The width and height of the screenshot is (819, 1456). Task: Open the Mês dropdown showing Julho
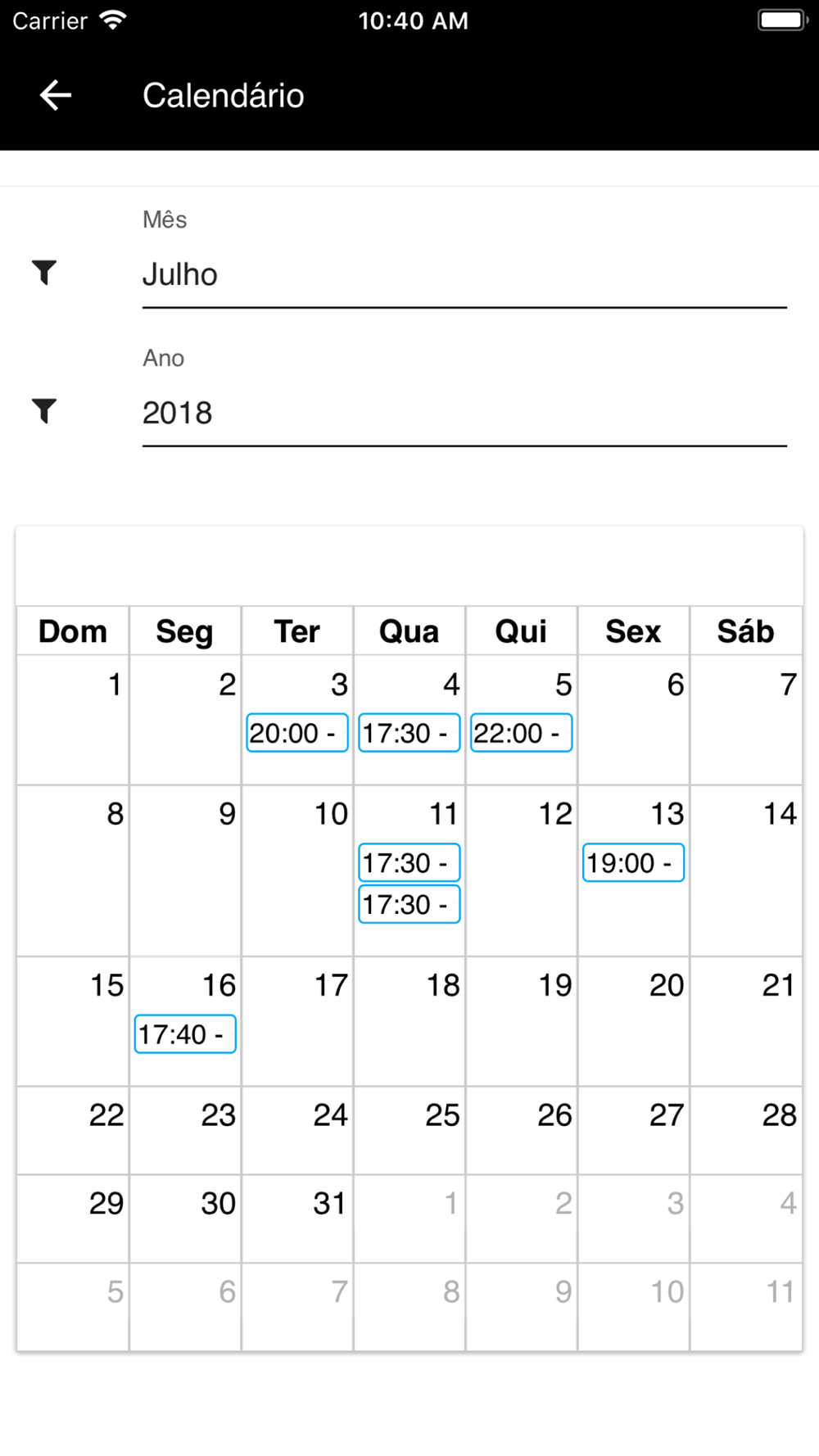464,275
